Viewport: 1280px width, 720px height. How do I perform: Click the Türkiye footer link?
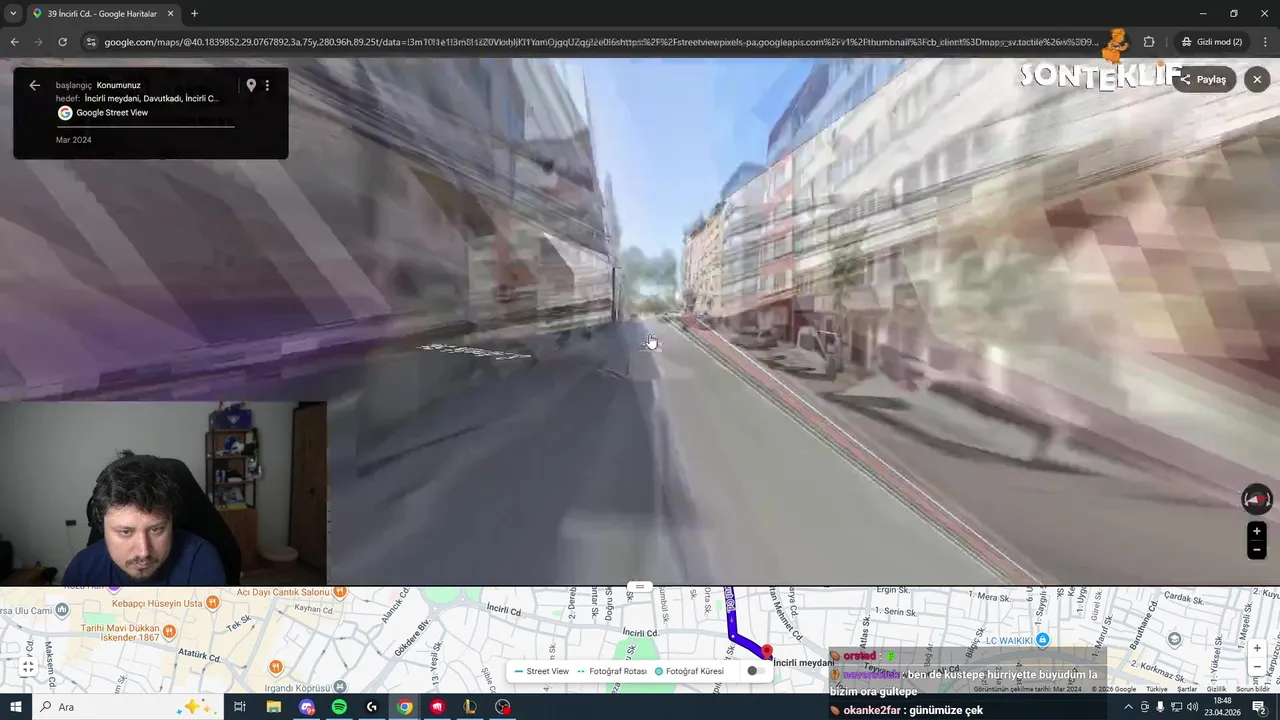coord(1157,689)
